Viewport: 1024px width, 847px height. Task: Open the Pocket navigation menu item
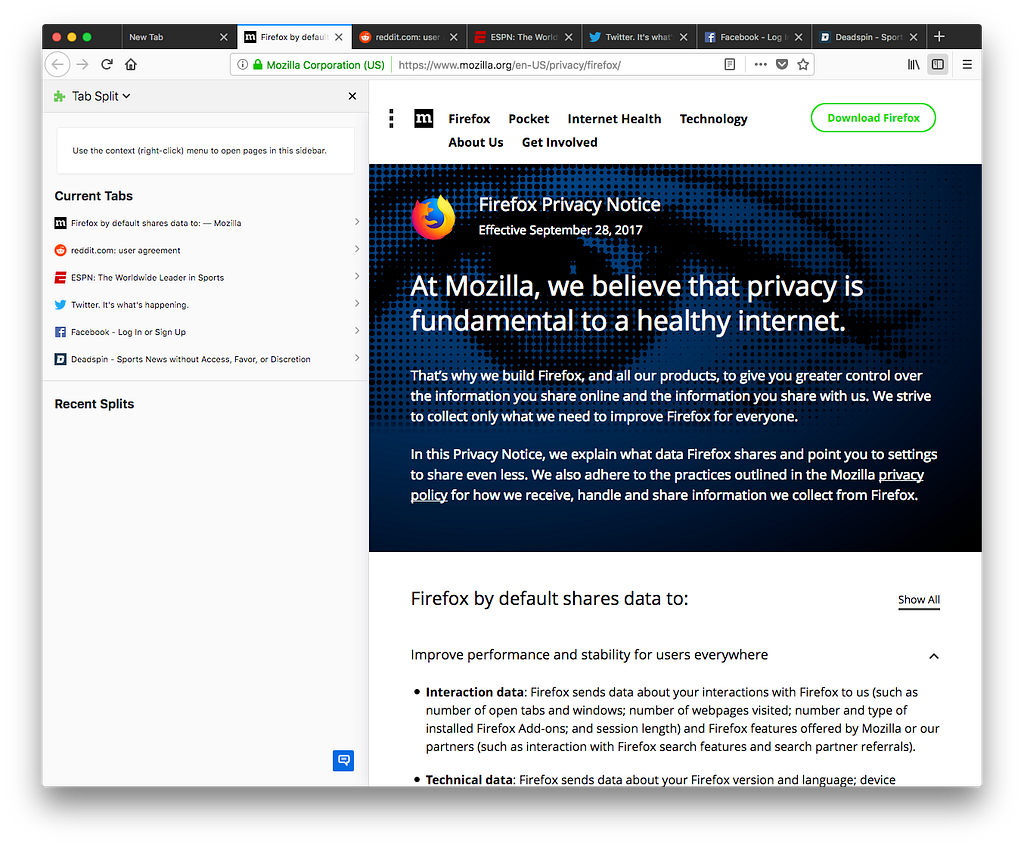click(528, 119)
